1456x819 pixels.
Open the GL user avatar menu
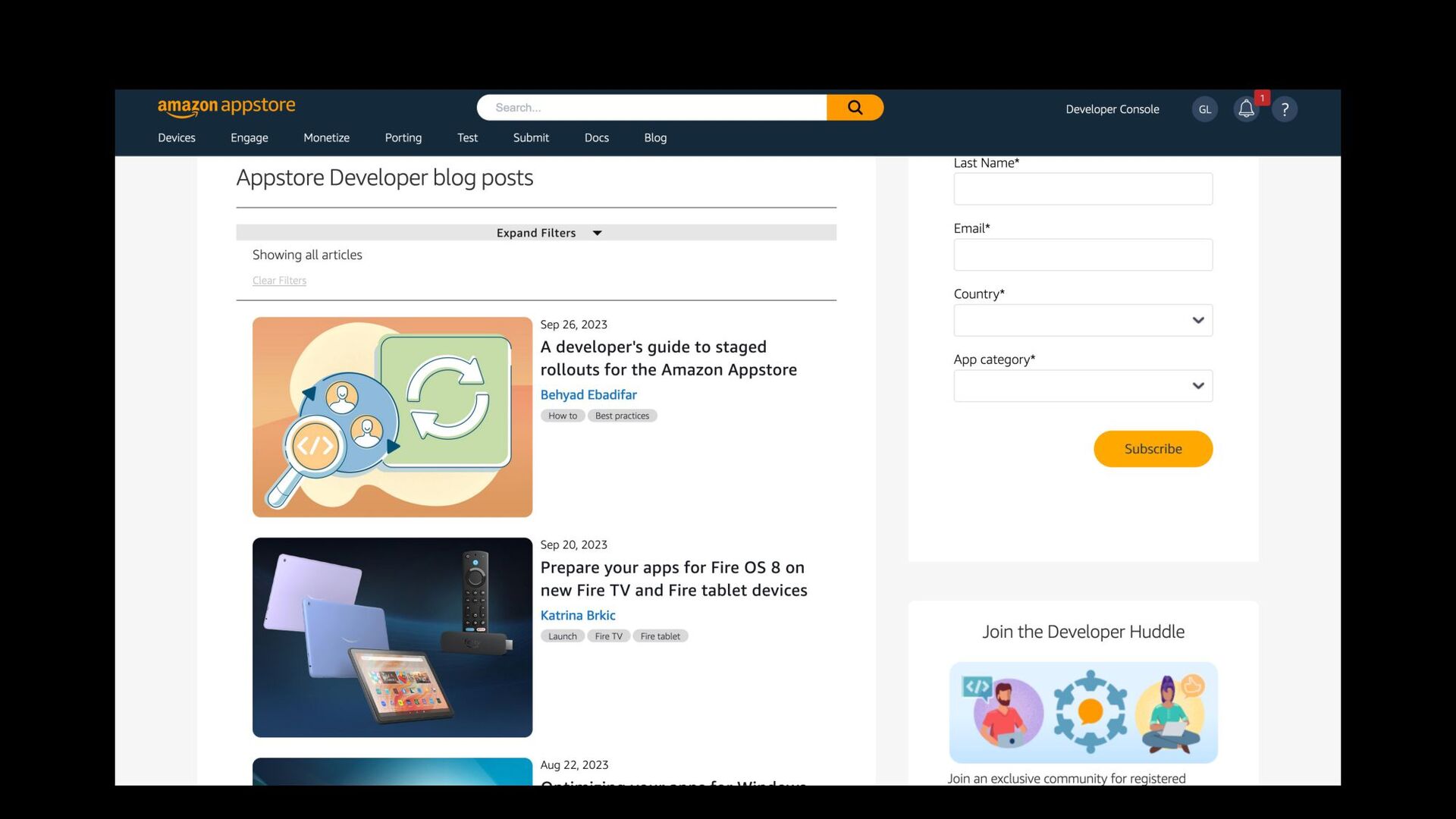[1205, 109]
